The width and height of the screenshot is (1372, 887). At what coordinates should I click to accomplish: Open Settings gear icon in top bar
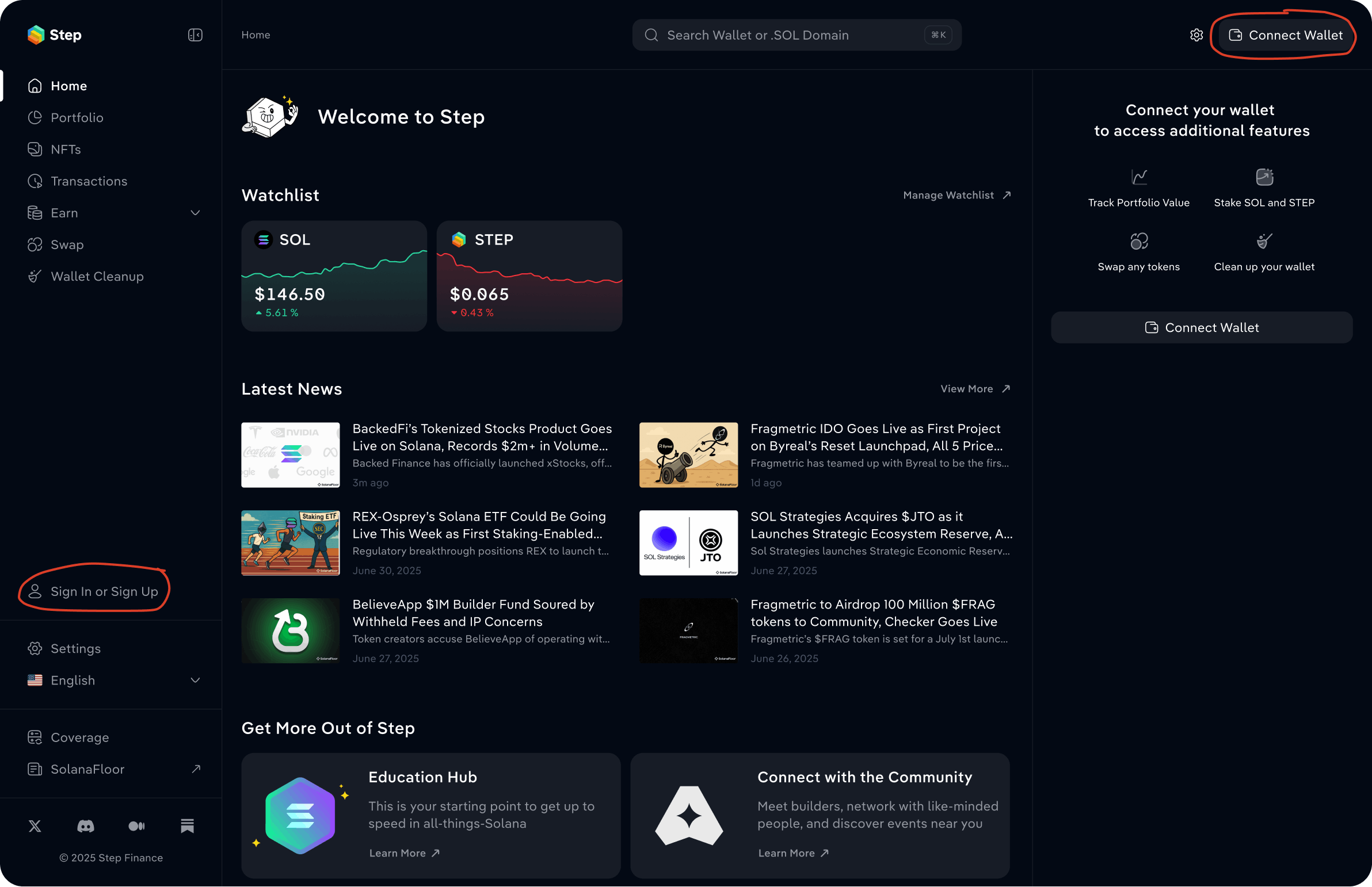point(1196,35)
